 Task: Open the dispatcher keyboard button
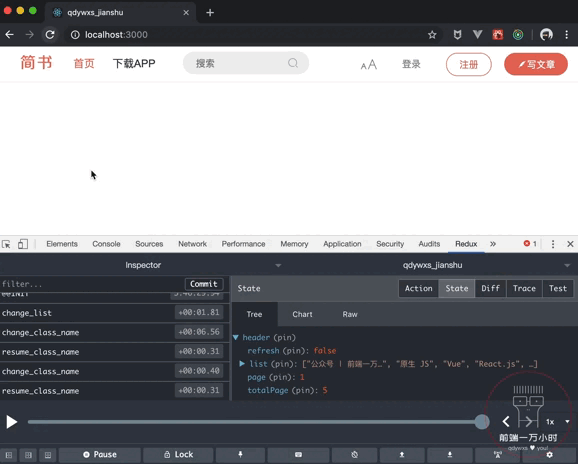coord(298,454)
